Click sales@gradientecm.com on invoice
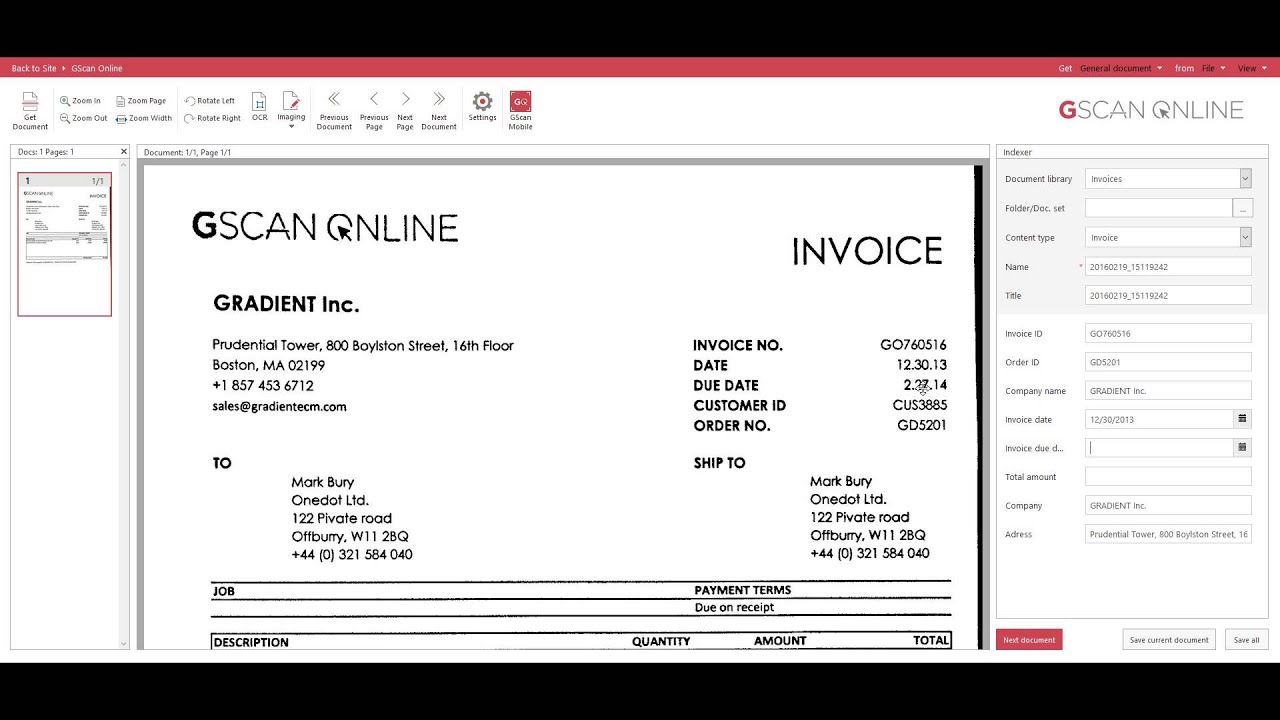1280x720 pixels. point(279,407)
